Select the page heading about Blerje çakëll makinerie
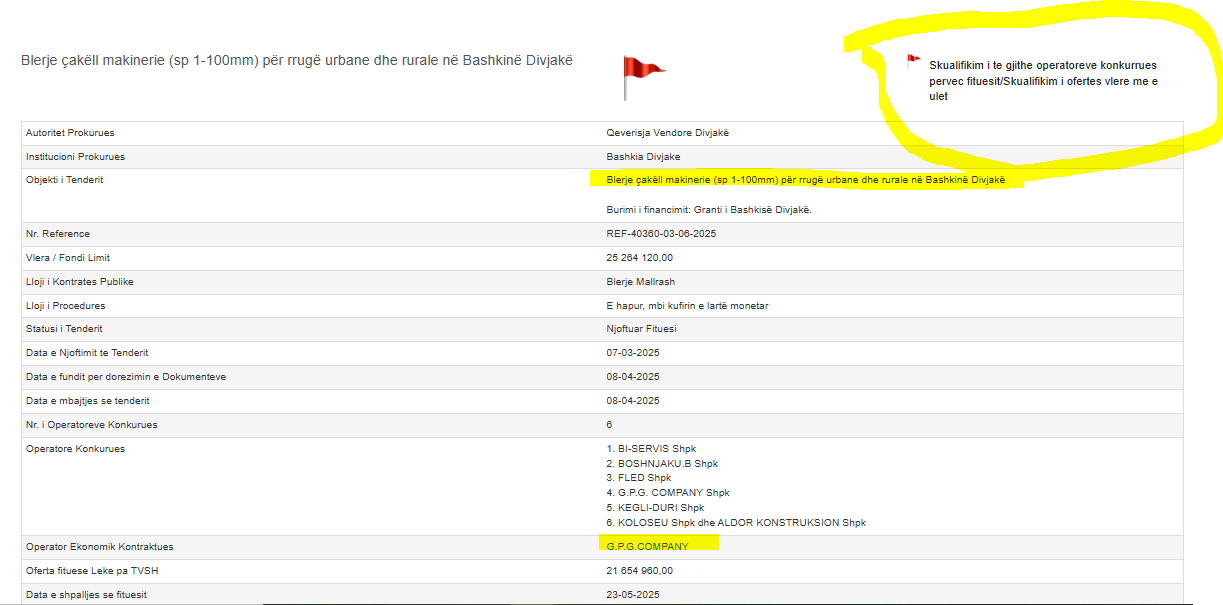This screenshot has height=605, width=1223. [297, 61]
